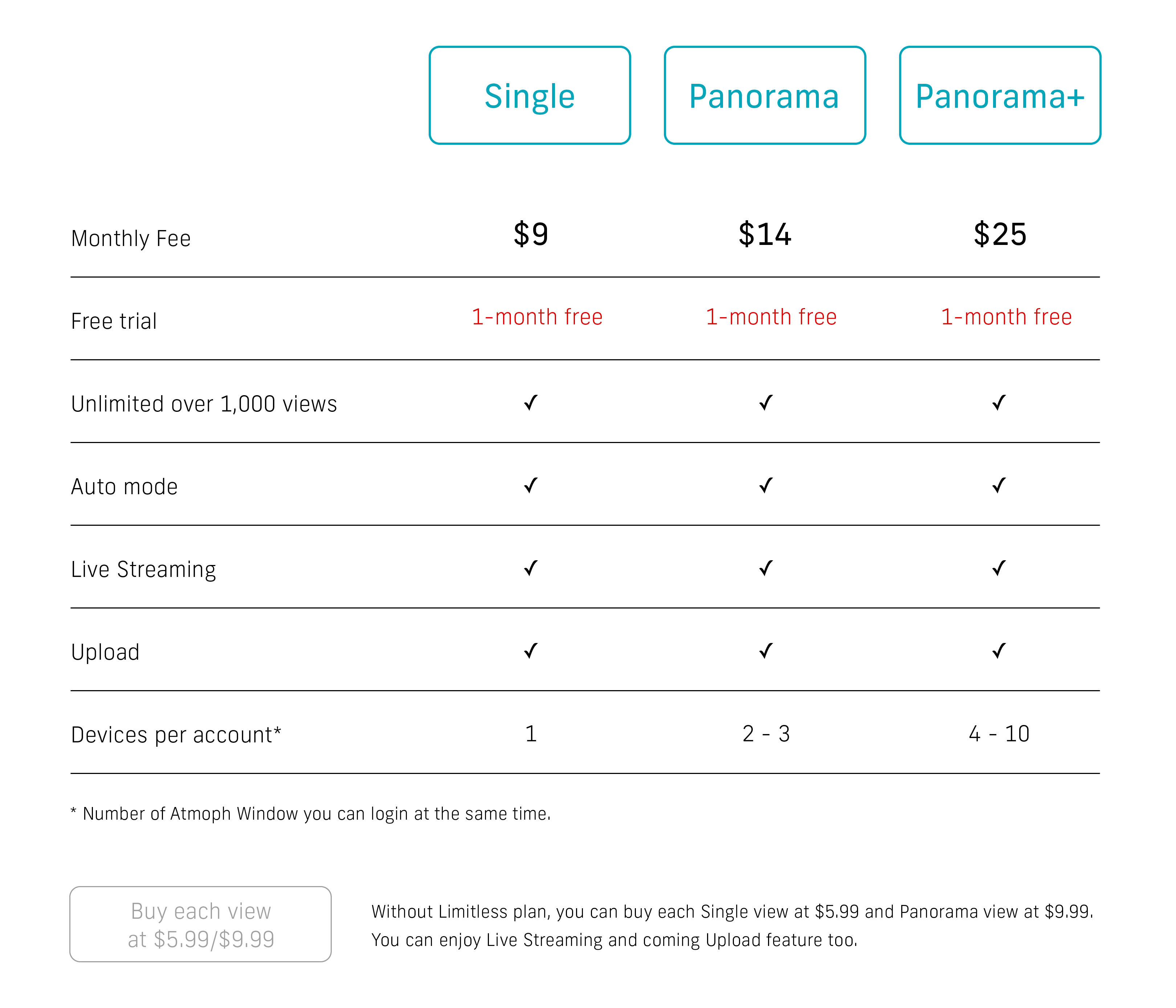This screenshot has width=1176, height=1008.
Task: Click the Panorama Live Streaming checkmark
Action: (x=765, y=568)
